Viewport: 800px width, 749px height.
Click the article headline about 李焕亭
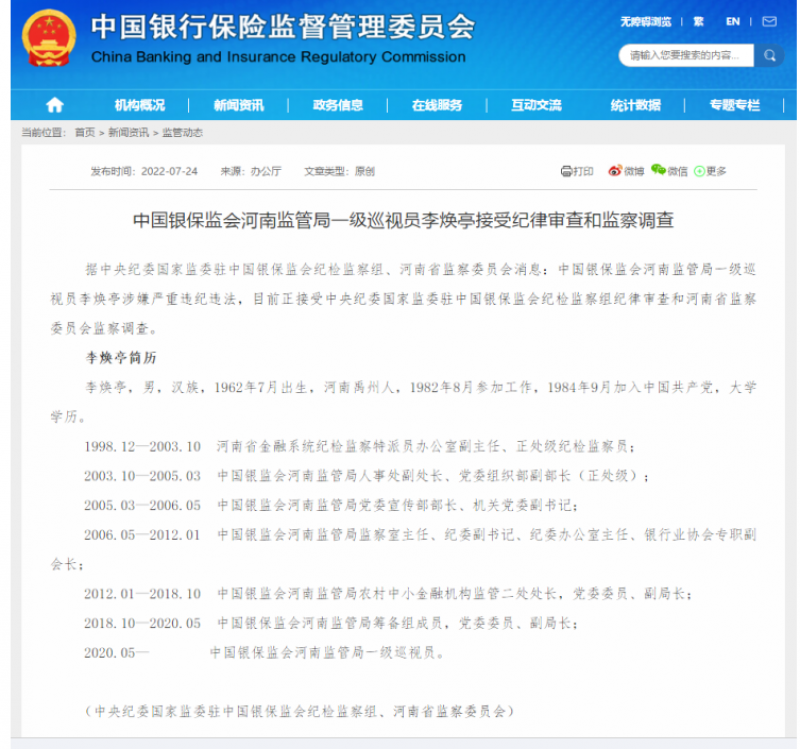point(403,220)
